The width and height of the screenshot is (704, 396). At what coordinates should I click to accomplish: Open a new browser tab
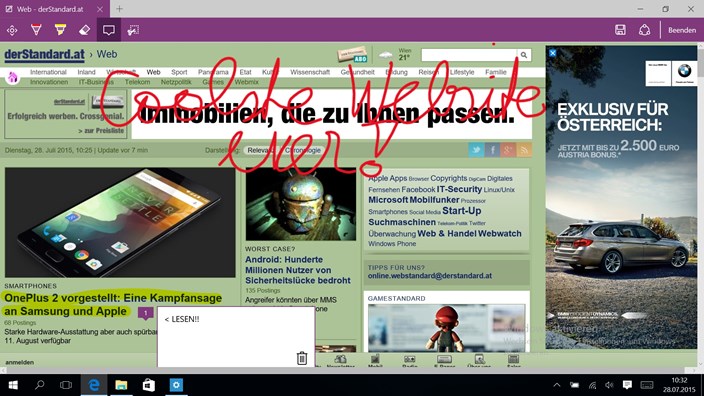point(119,9)
